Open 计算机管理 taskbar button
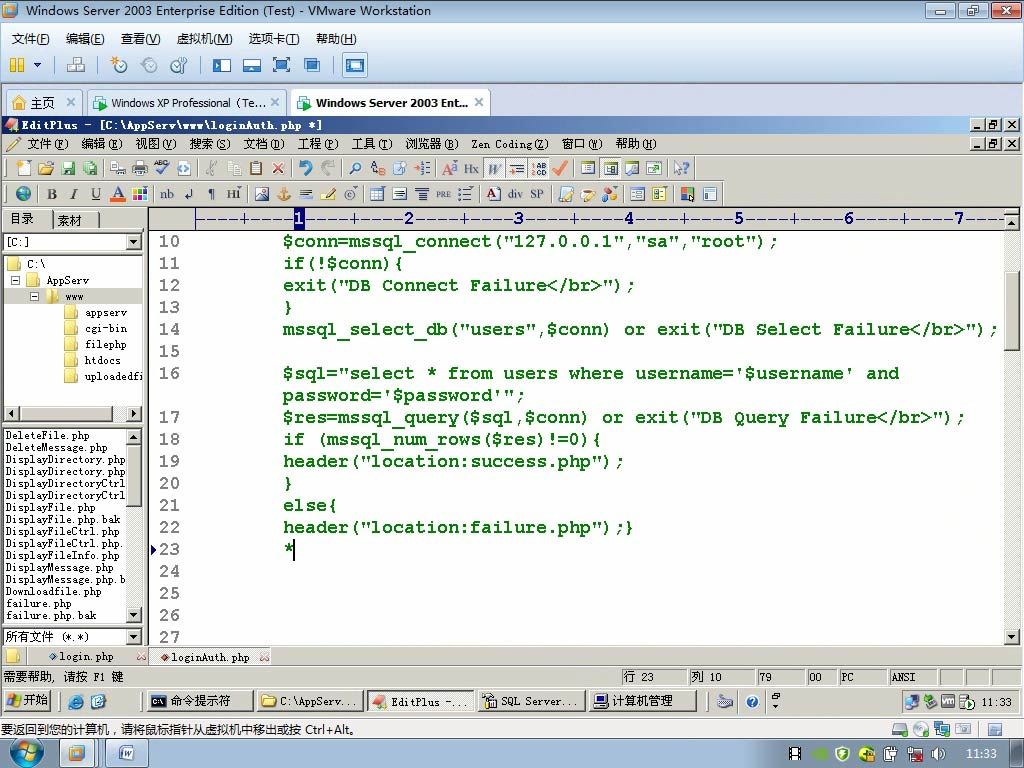The width and height of the screenshot is (1024, 768). click(641, 701)
